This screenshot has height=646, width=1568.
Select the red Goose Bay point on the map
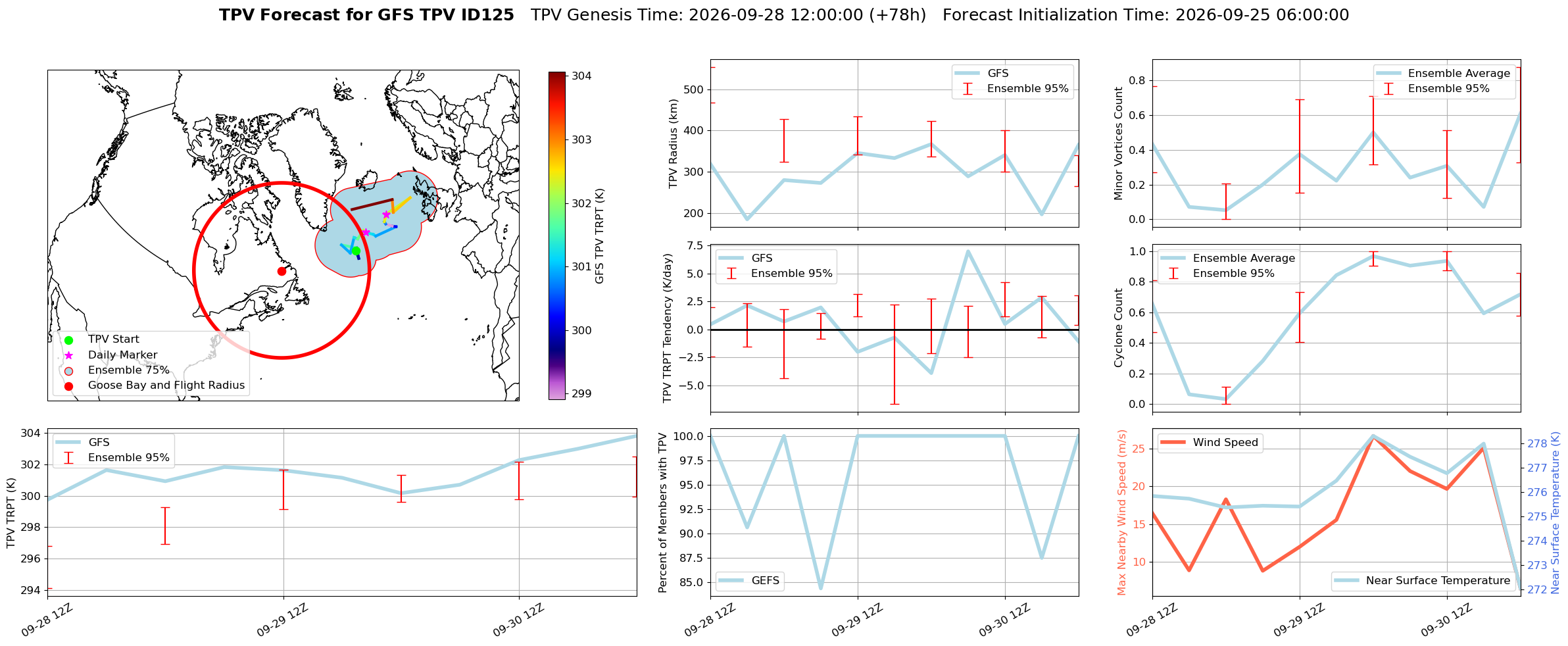tap(282, 271)
